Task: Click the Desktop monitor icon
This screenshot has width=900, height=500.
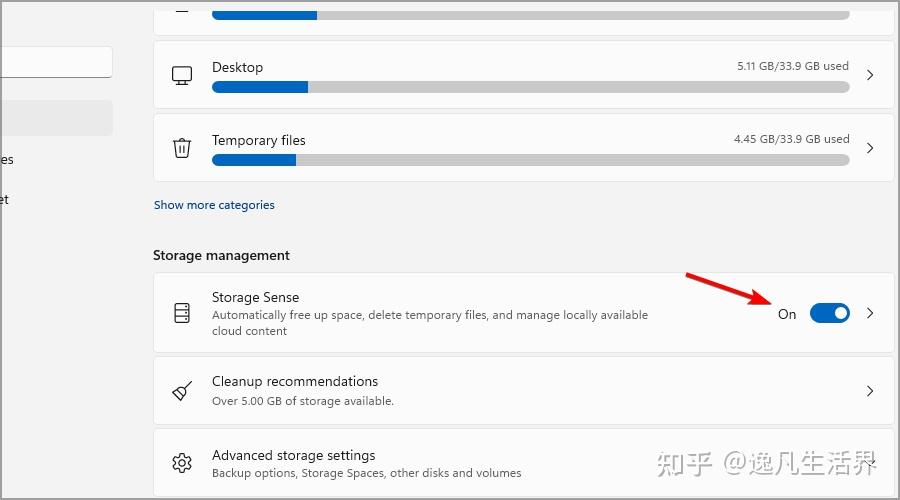Action: point(182,75)
